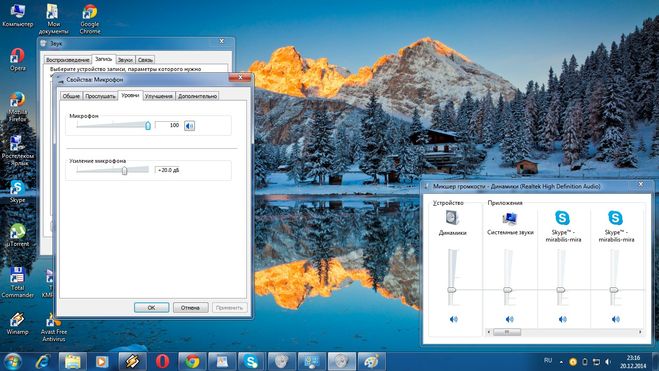Select the Запись tab in Звук window

click(x=103, y=59)
